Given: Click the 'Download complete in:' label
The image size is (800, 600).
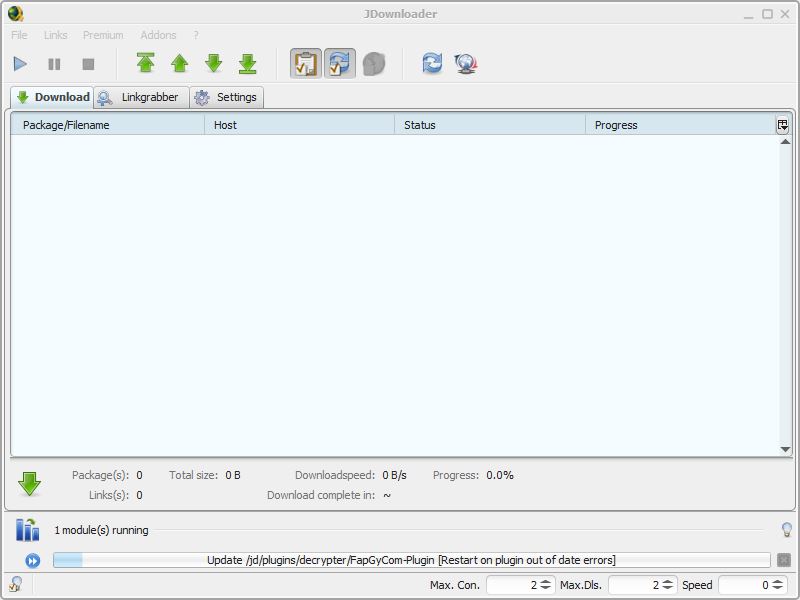Looking at the screenshot, I should (x=321, y=495).
